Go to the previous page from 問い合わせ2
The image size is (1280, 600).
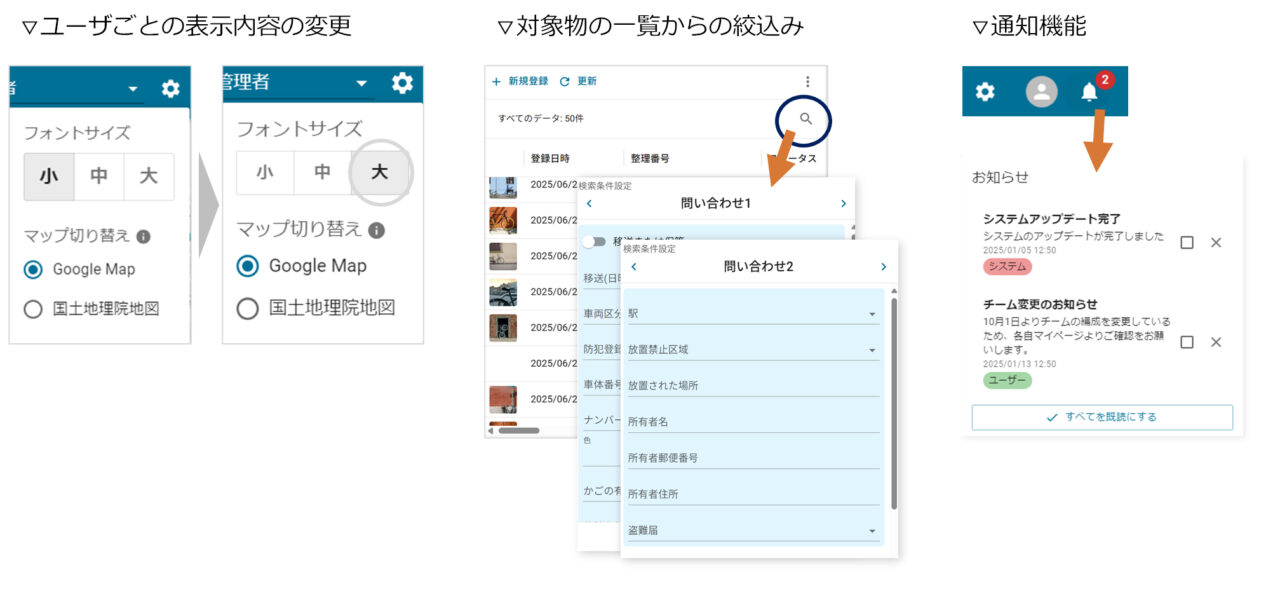(633, 267)
